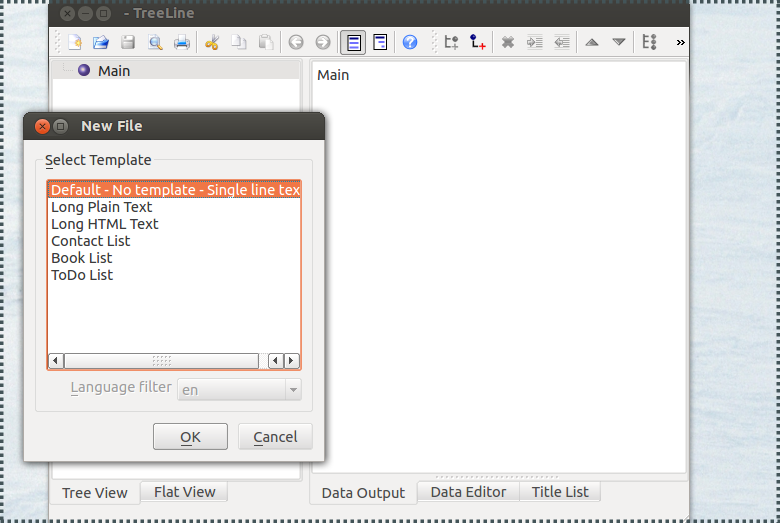This screenshot has width=780, height=523.
Task: Switch to the Tree View tab
Action: (x=95, y=493)
